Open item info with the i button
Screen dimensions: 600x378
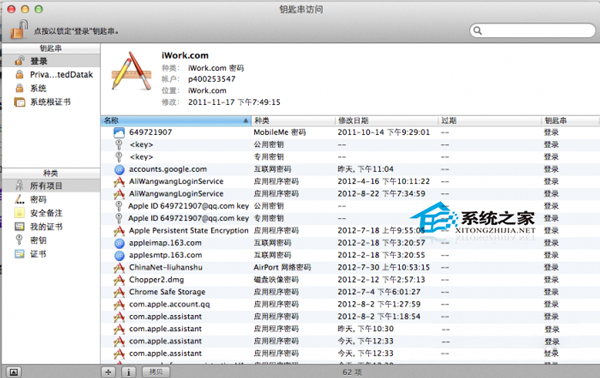tap(129, 372)
